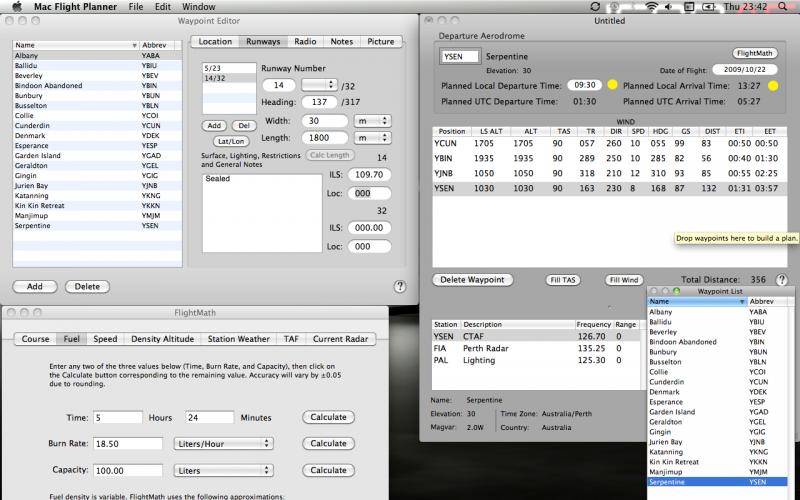Screen dimensions: 800x500
Task: Click the Fill Wind button
Action: [x=624, y=280]
